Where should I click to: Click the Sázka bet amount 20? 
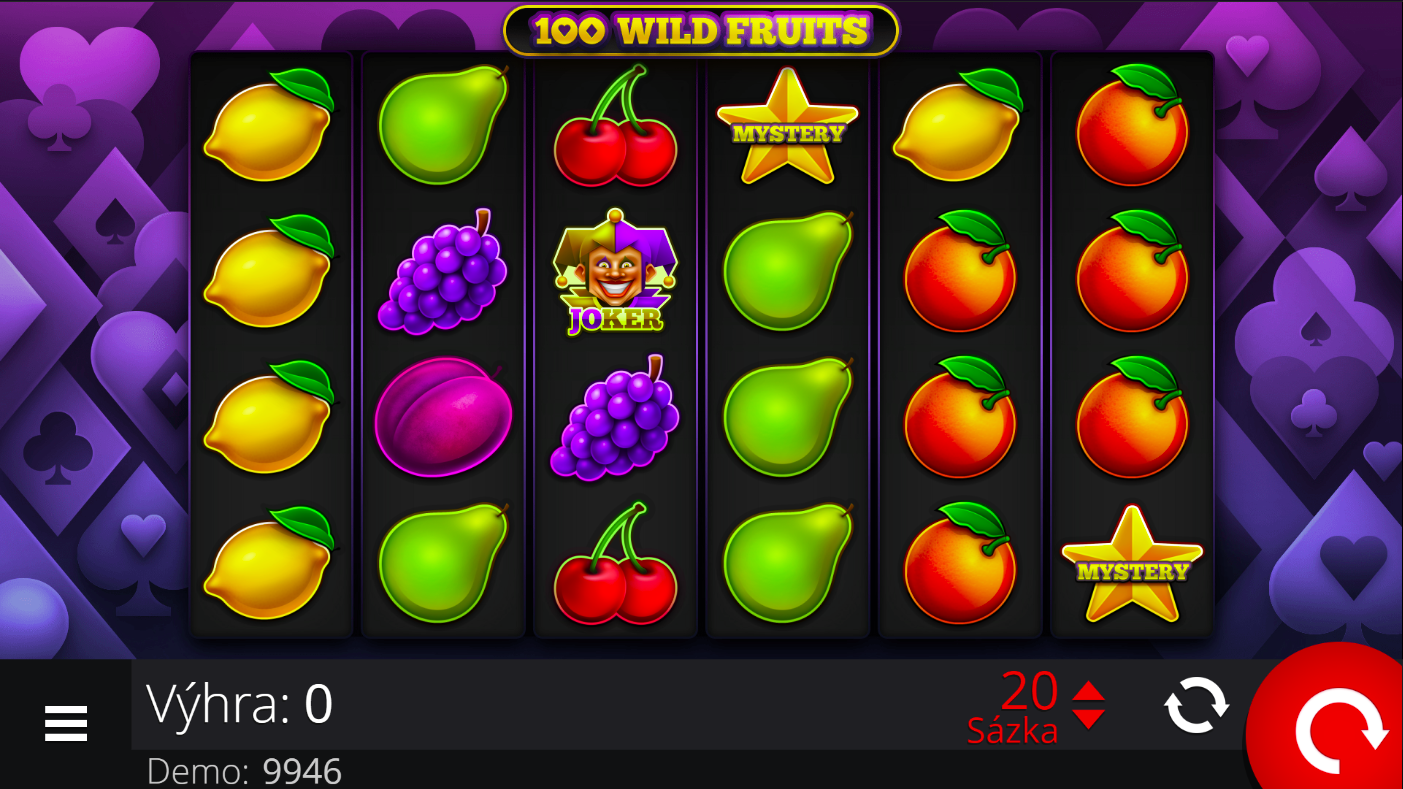click(1029, 690)
